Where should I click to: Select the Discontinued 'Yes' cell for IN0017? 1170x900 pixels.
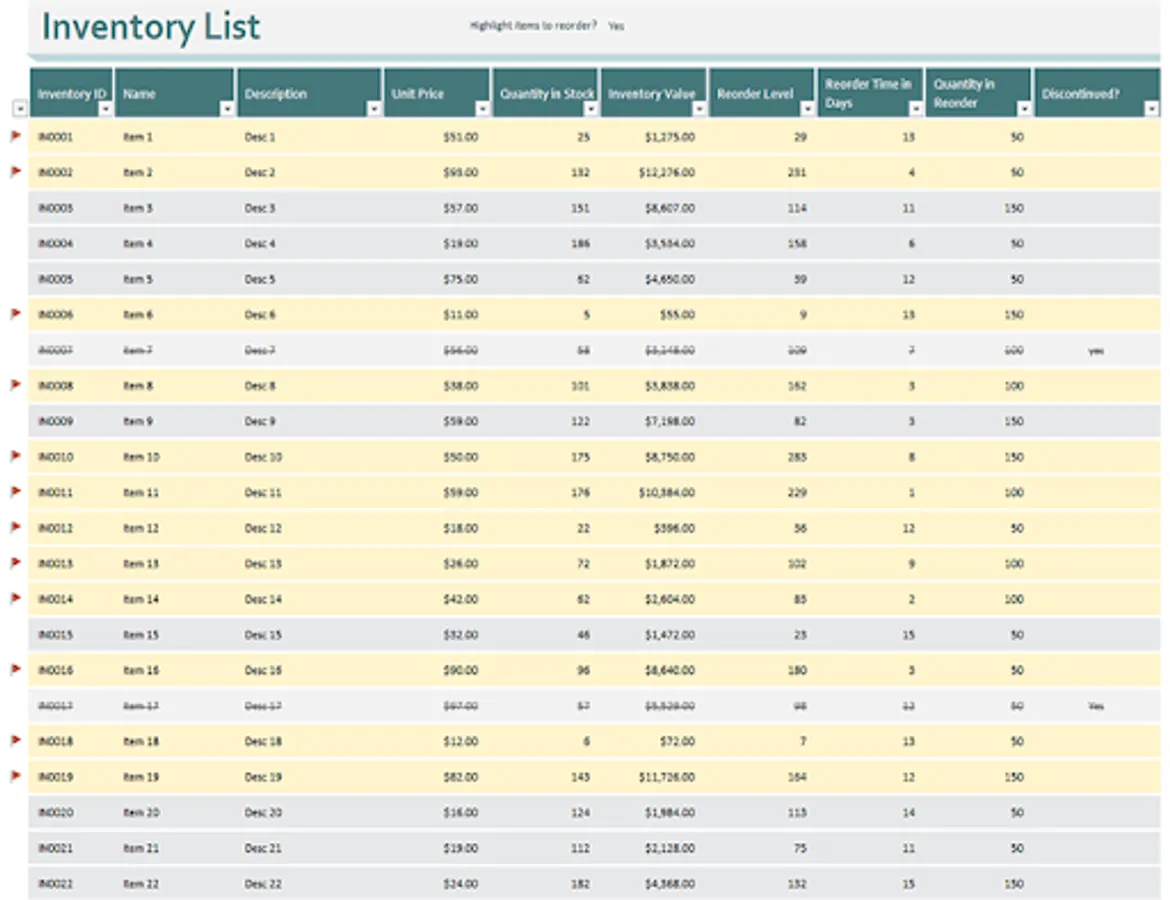tap(1096, 706)
